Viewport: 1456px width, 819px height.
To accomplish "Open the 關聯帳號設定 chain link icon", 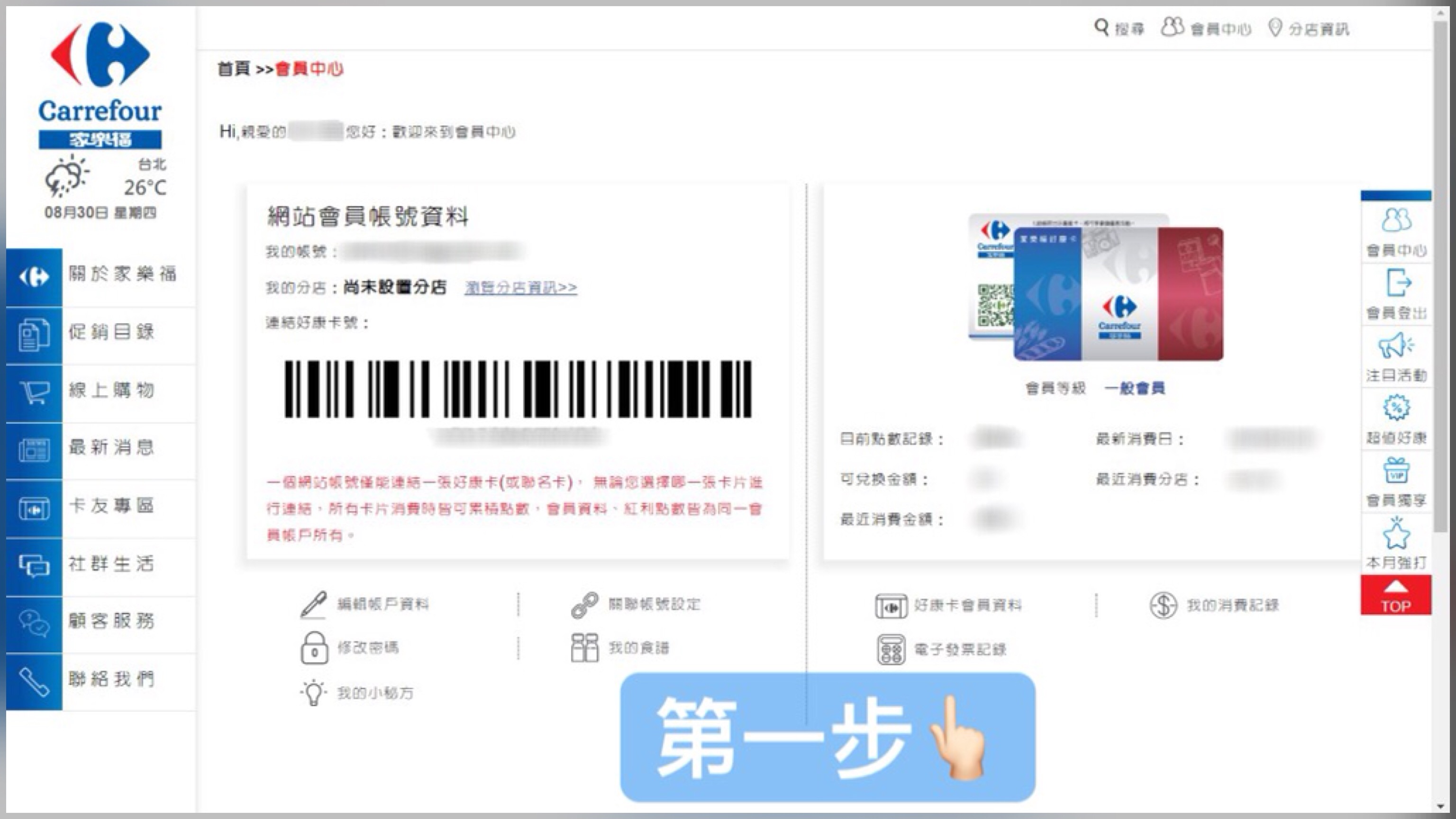I will [584, 605].
